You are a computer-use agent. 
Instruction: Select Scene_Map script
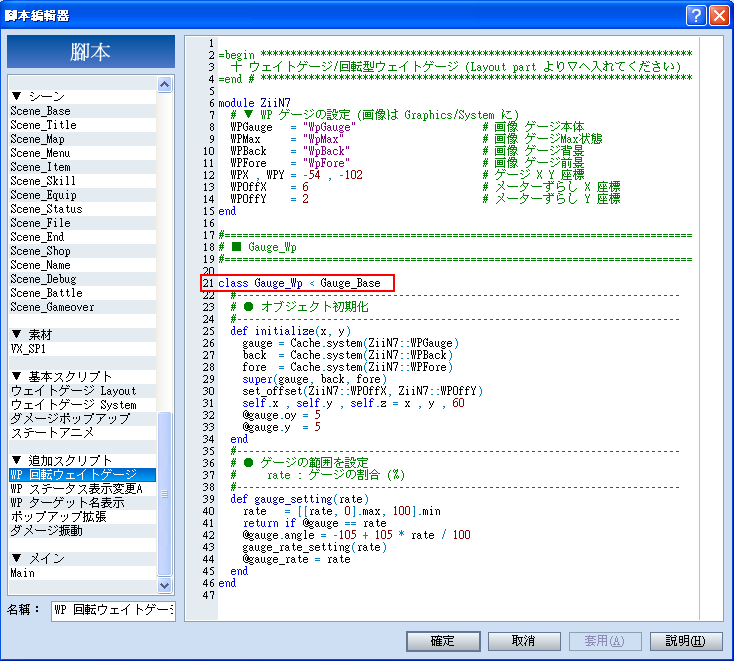[82, 139]
